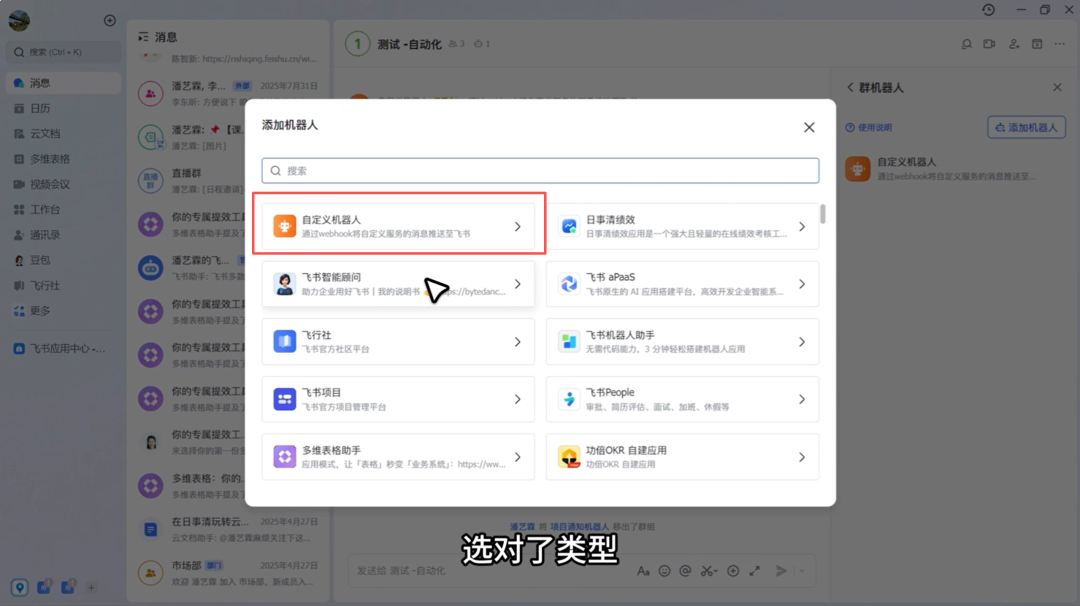Click the chat search icon in header
The width and height of the screenshot is (1080, 606).
(966, 44)
